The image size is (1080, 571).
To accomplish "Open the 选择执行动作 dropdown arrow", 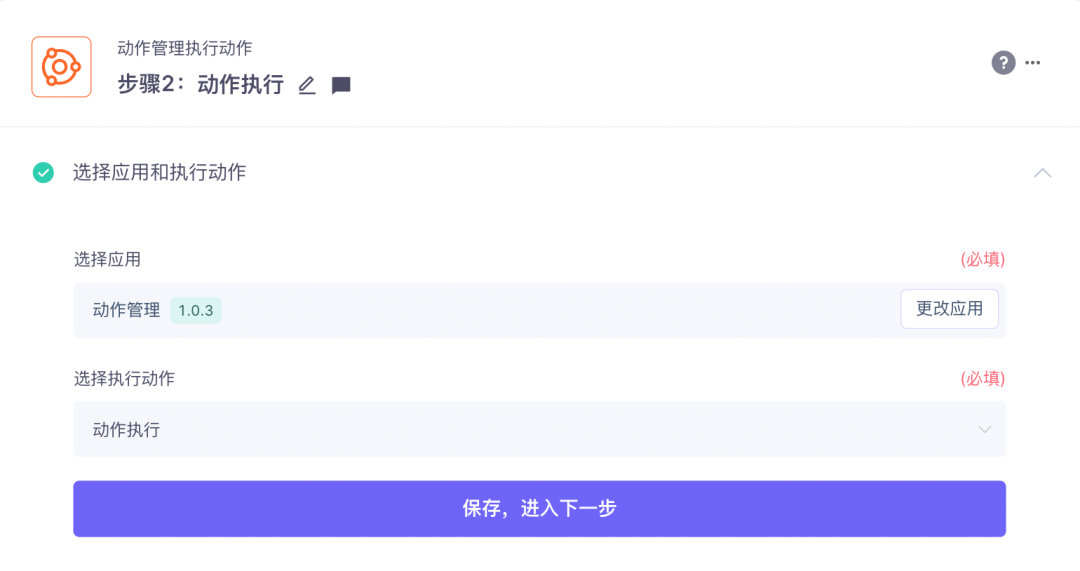I will (984, 430).
